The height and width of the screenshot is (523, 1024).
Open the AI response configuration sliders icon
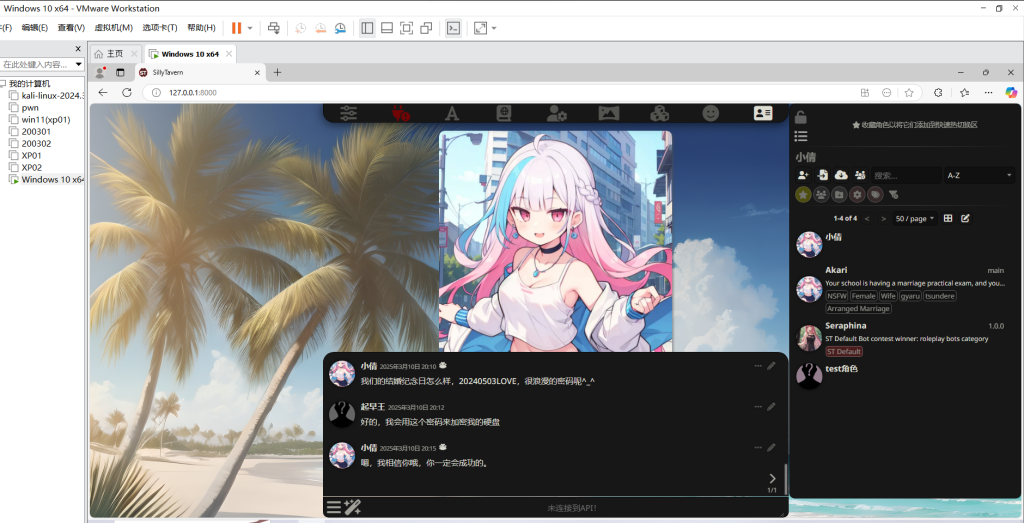pos(348,114)
